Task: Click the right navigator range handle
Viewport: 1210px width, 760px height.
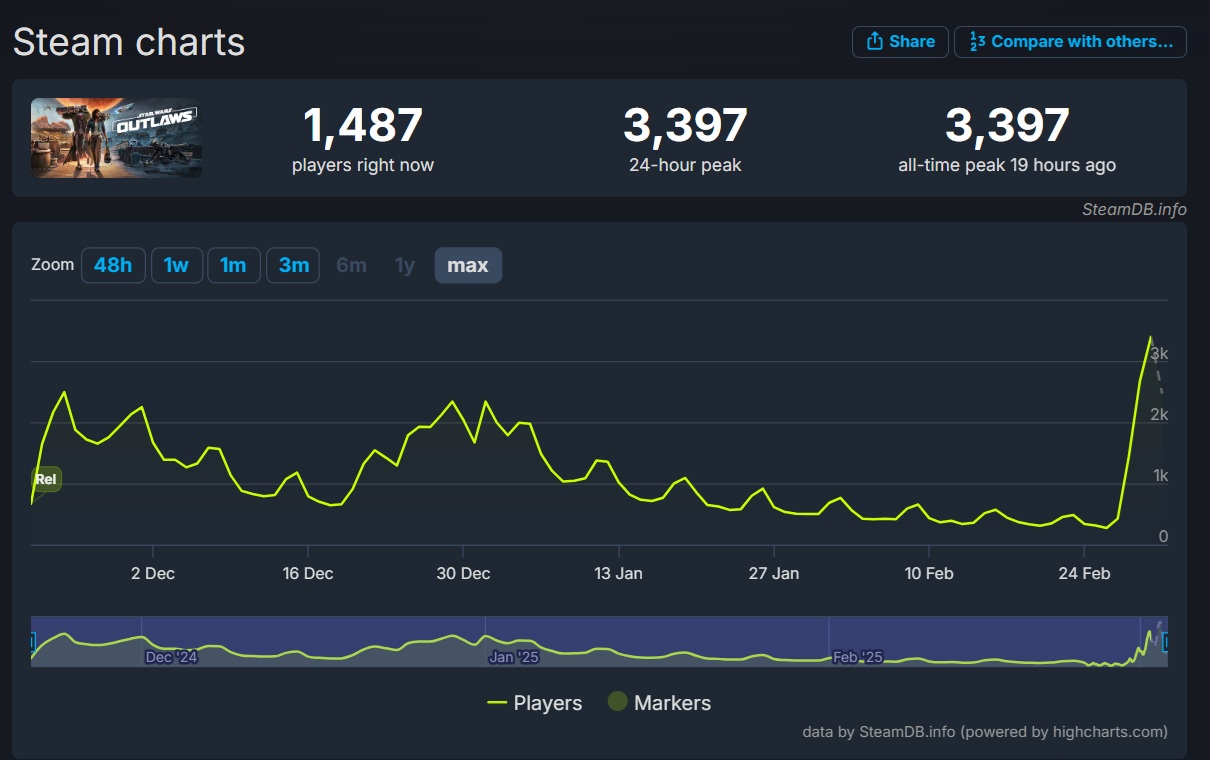Action: coord(1166,641)
